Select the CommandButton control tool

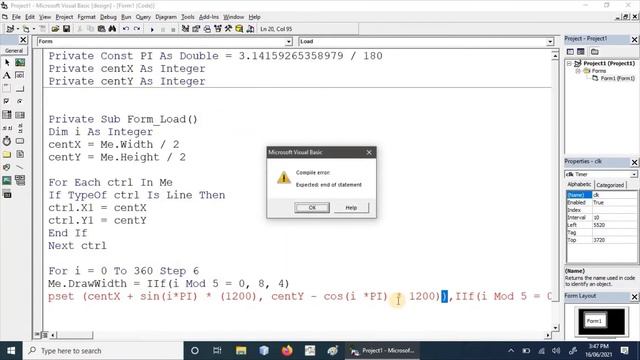coord(20,89)
